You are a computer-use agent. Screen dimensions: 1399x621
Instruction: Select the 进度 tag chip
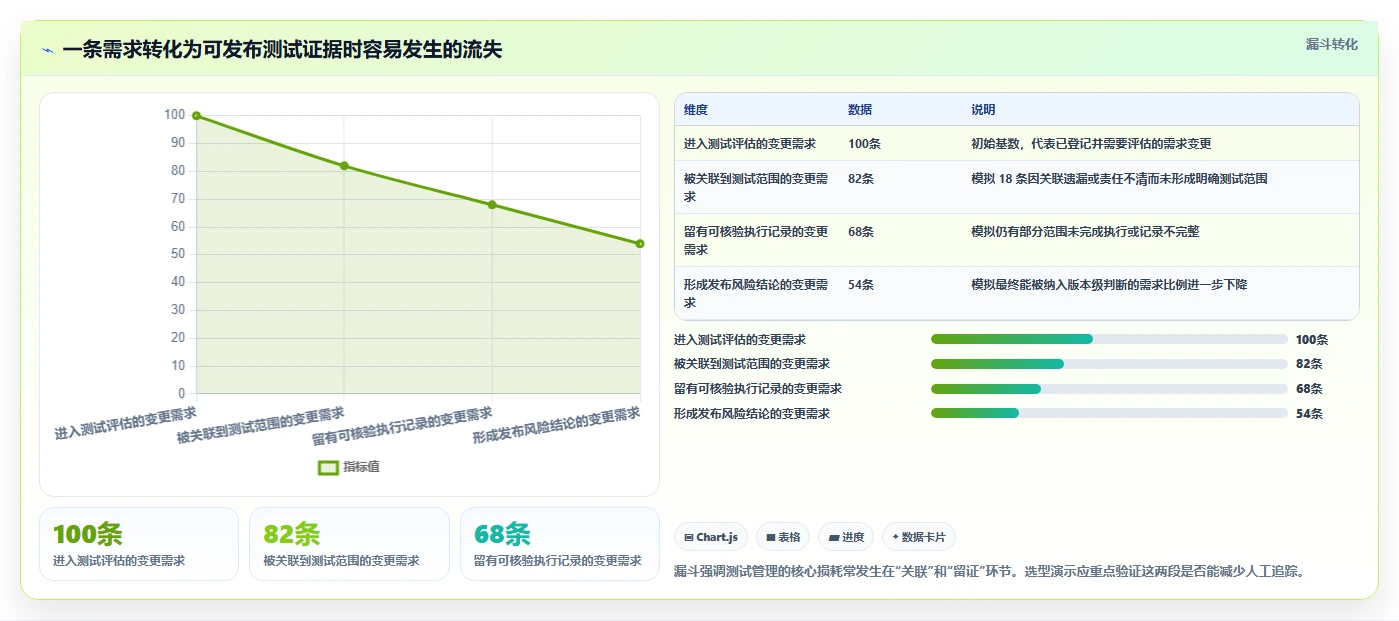point(846,537)
